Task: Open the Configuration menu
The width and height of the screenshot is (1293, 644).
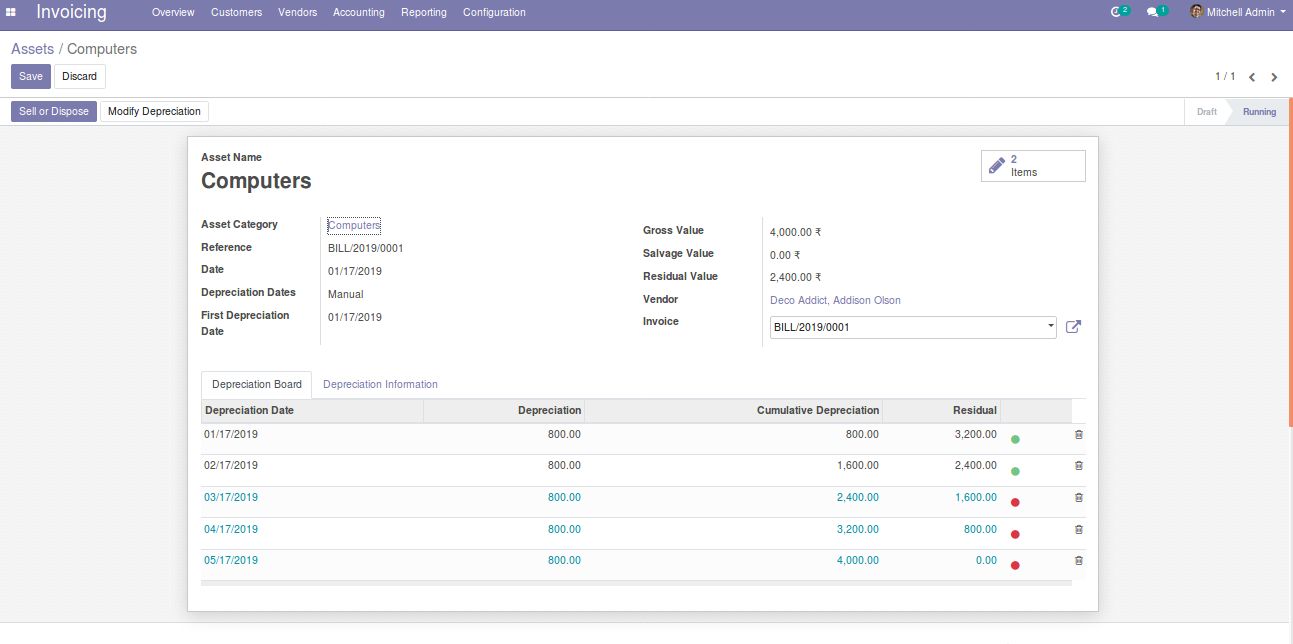Action: (494, 12)
